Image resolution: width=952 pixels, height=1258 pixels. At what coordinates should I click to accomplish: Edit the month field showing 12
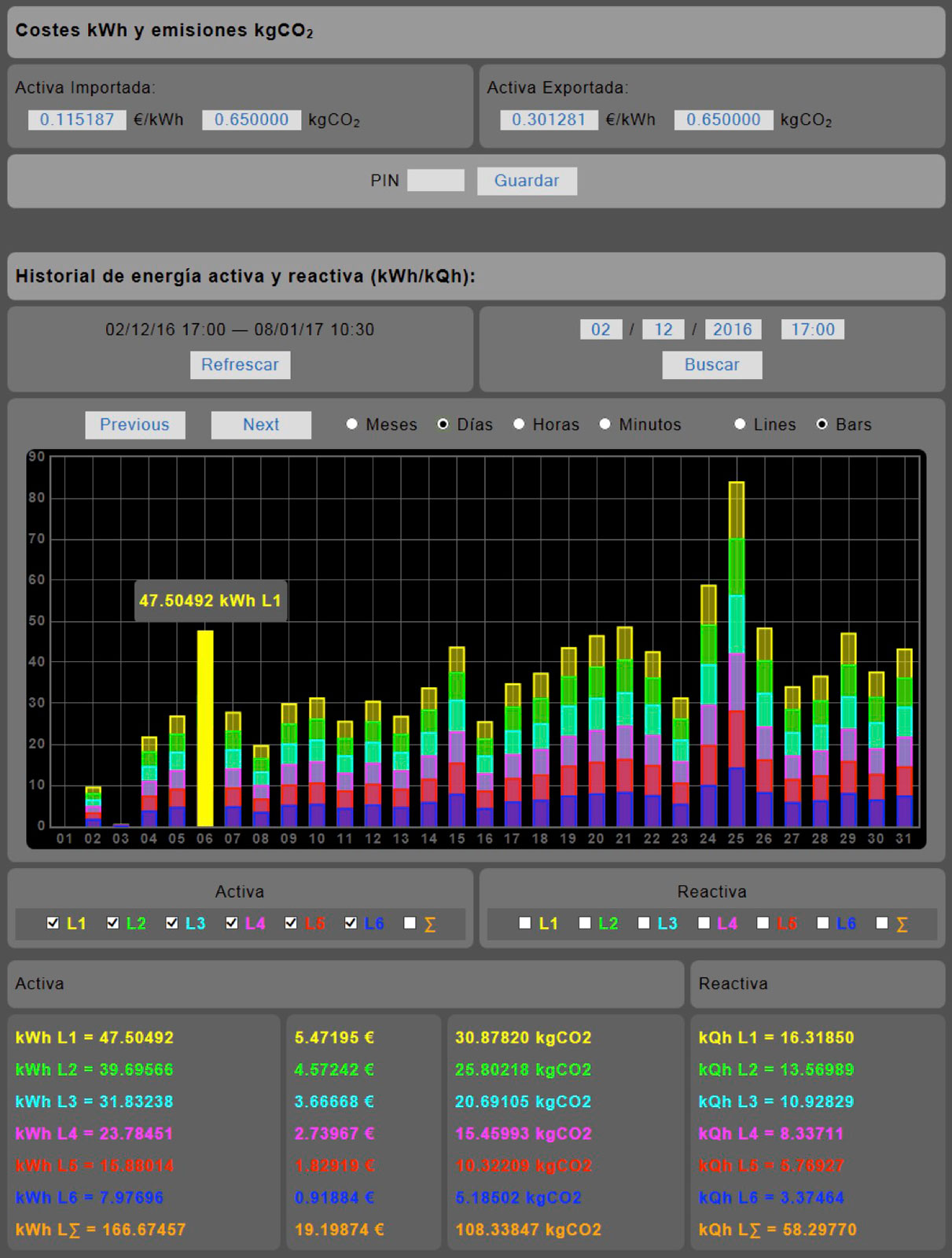point(663,329)
